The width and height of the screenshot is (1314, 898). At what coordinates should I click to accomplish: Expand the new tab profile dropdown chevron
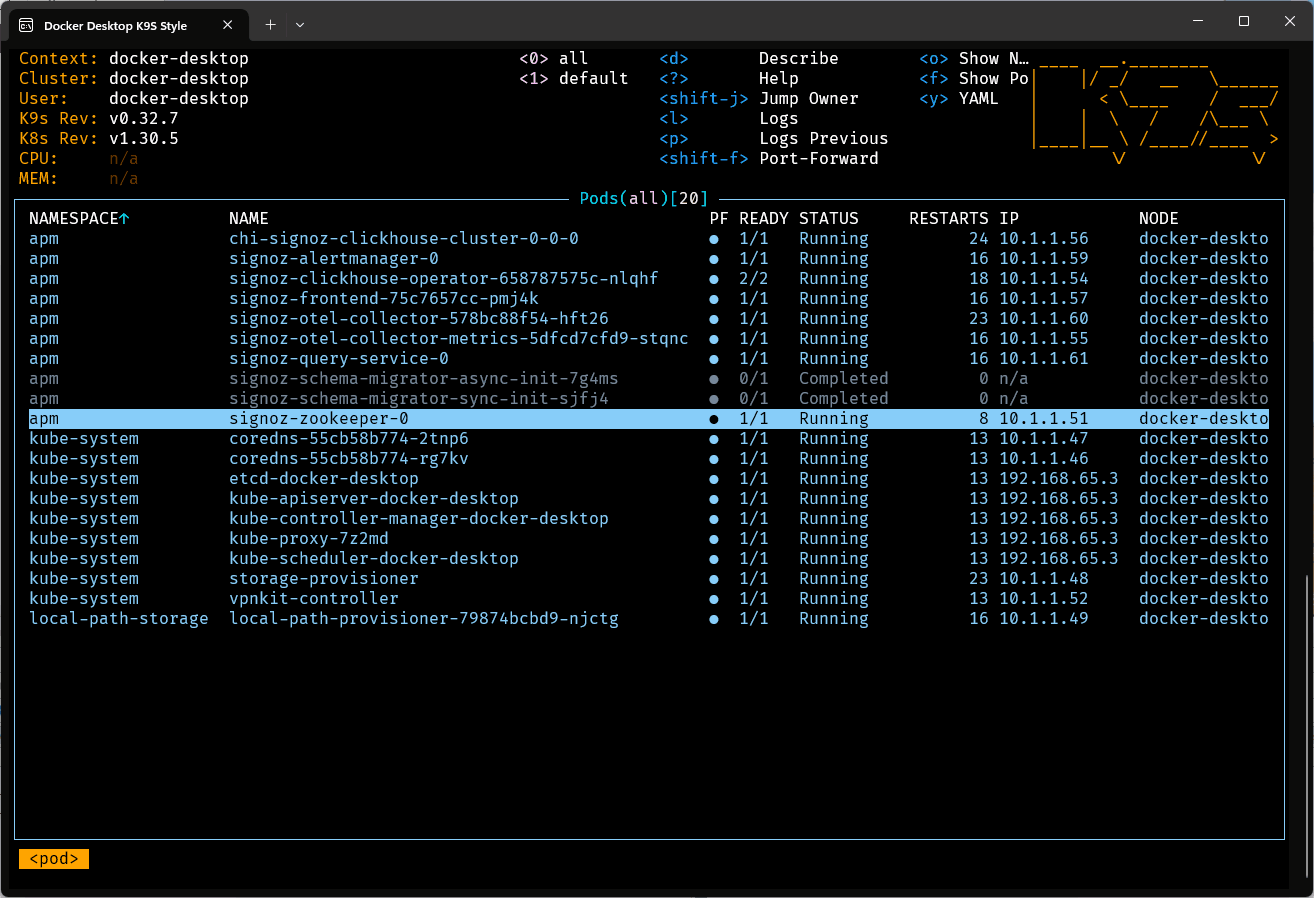pos(300,24)
